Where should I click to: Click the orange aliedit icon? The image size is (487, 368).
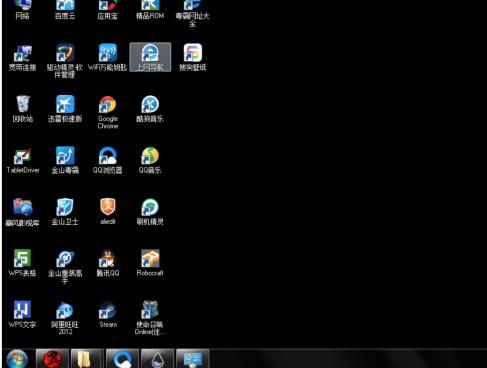(108, 211)
